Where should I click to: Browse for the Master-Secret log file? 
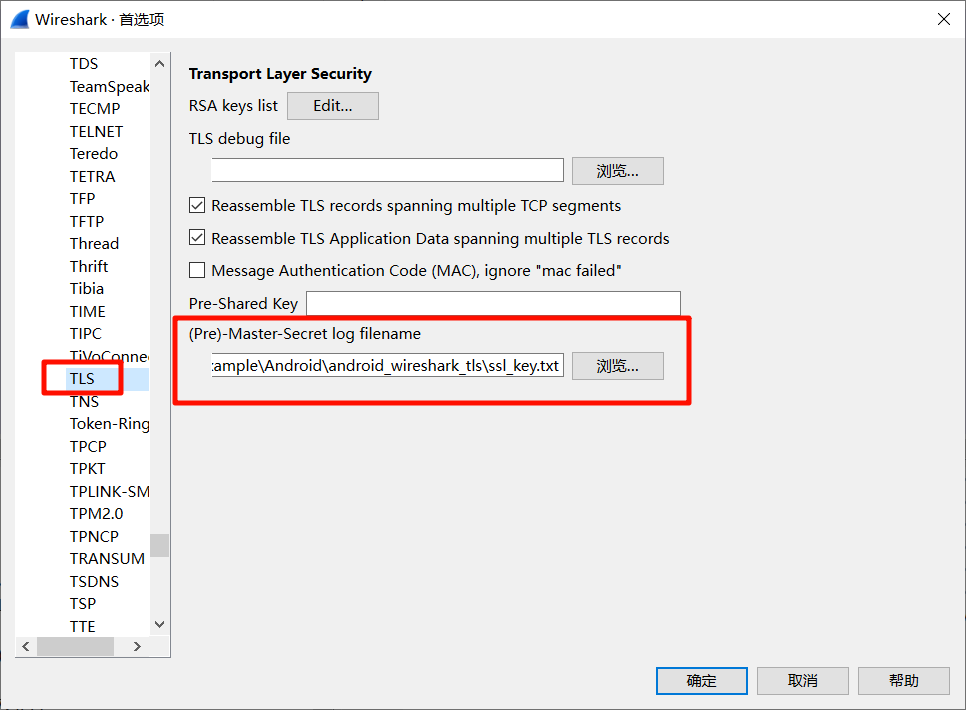pyautogui.click(x=617, y=366)
